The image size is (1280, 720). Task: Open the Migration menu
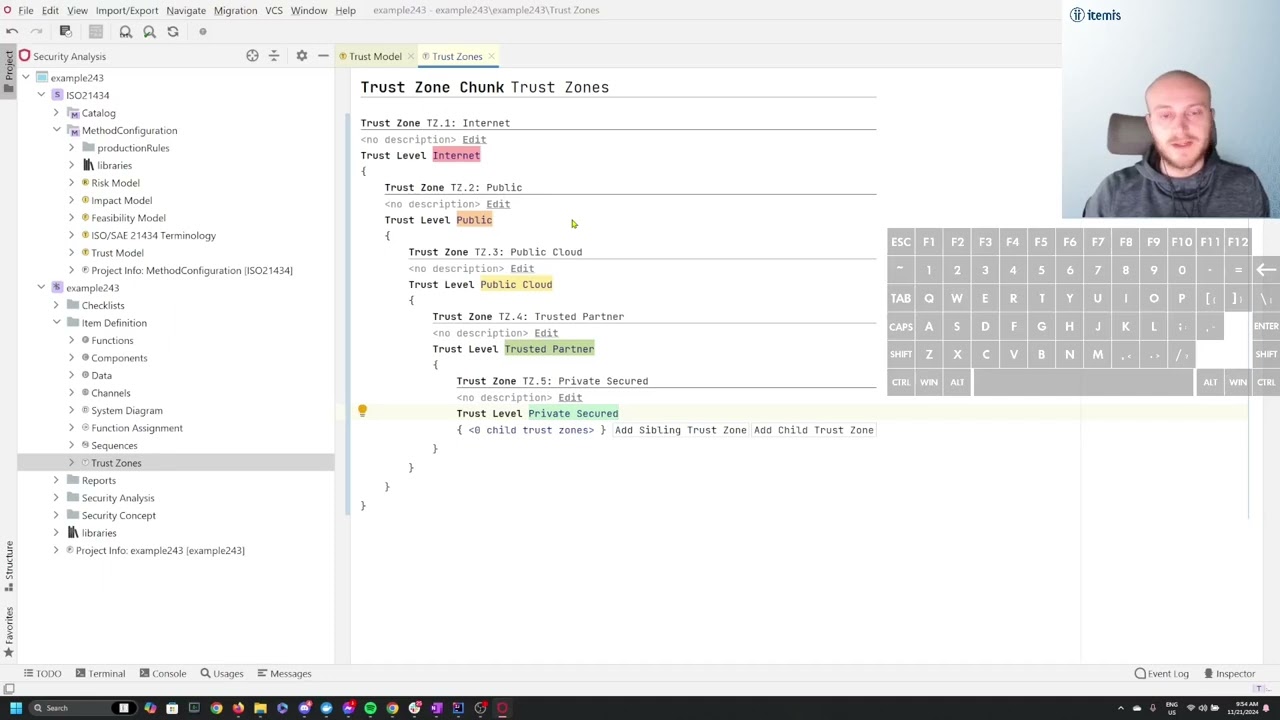click(x=235, y=10)
